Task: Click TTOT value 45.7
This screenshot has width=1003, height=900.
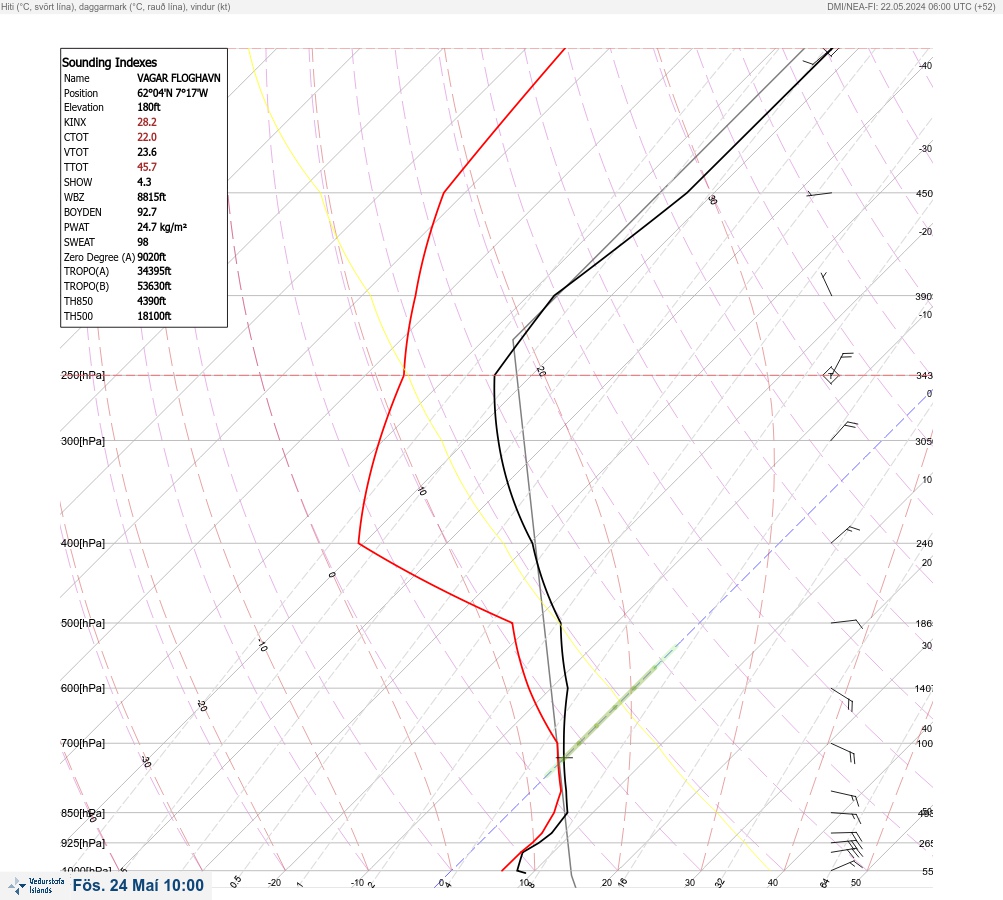Action: [146, 167]
